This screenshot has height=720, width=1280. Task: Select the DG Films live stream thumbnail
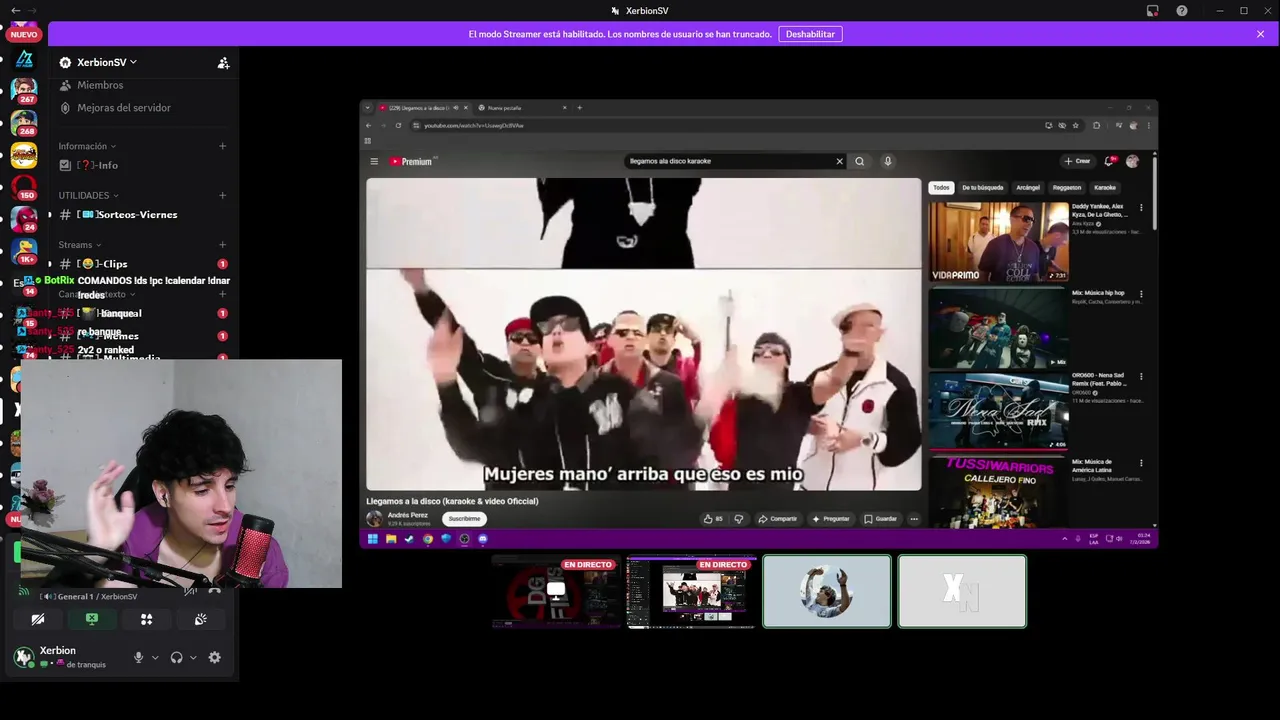pos(556,592)
